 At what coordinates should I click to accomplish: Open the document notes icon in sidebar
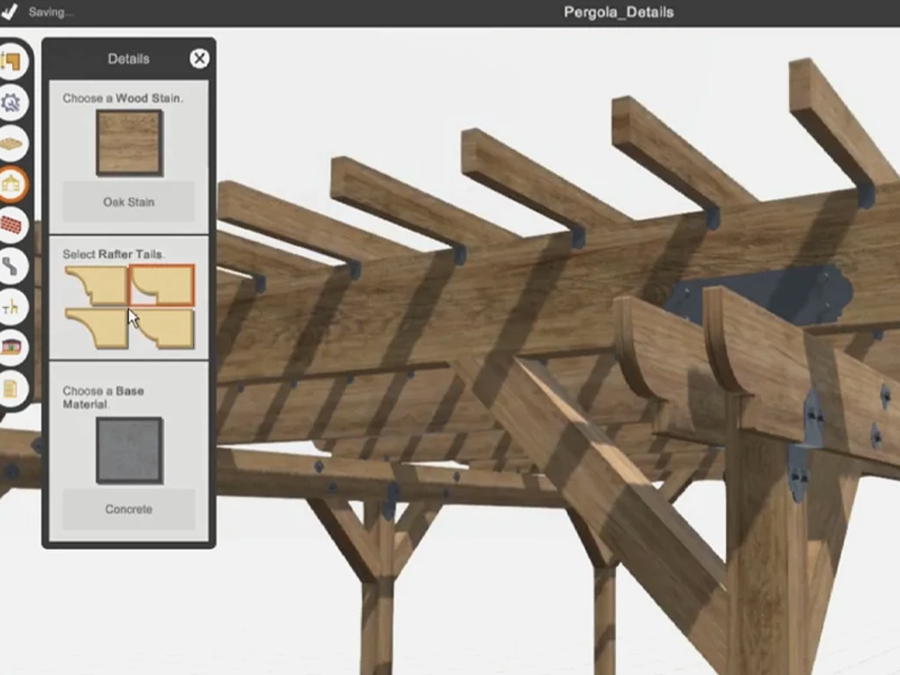(x=13, y=388)
